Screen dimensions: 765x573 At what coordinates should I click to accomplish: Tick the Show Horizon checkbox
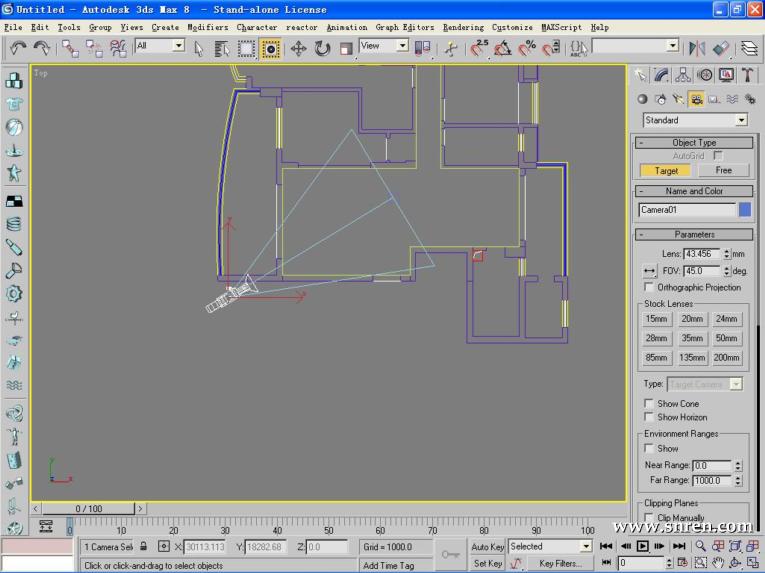click(x=649, y=417)
